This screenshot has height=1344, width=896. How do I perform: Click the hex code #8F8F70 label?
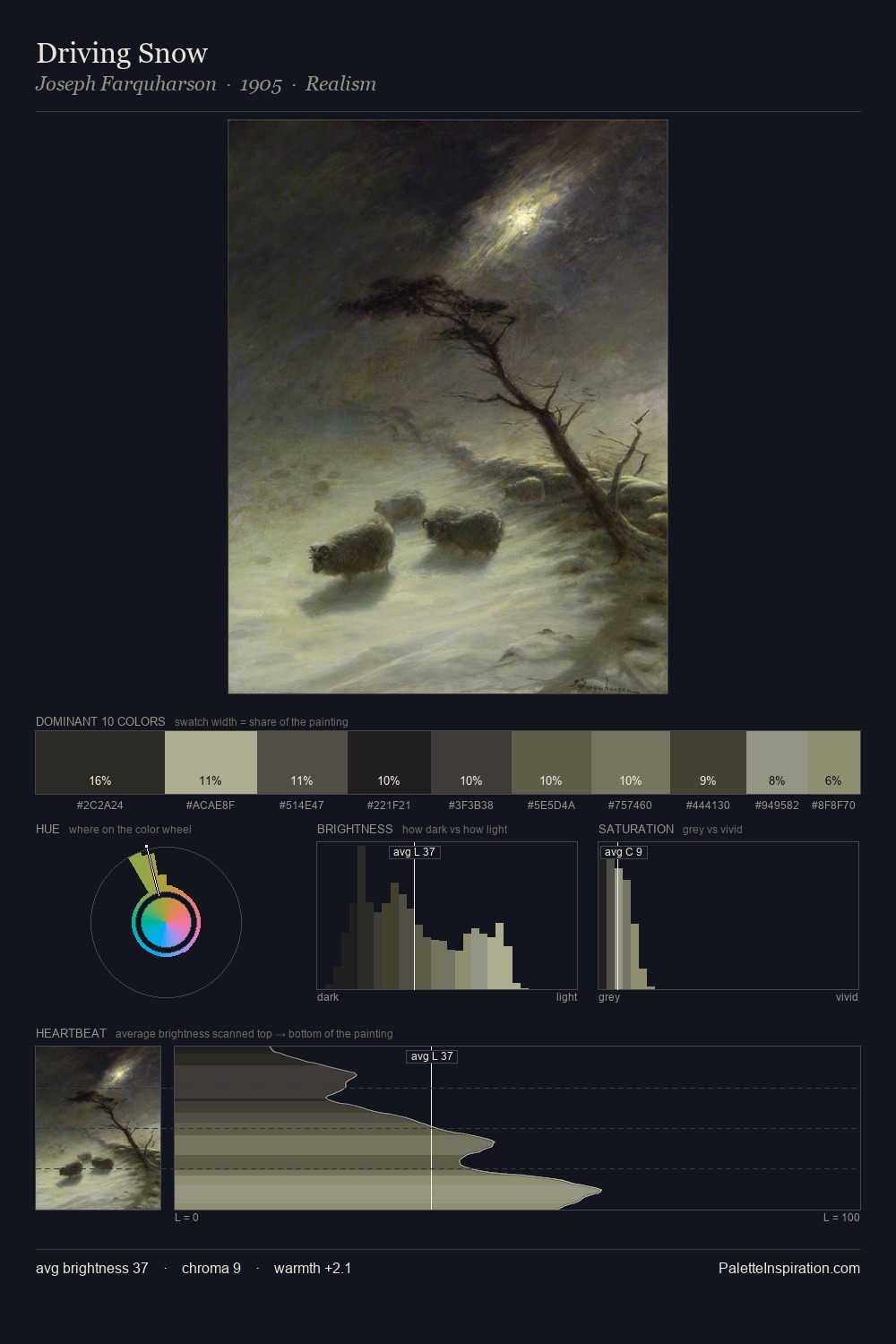click(833, 806)
